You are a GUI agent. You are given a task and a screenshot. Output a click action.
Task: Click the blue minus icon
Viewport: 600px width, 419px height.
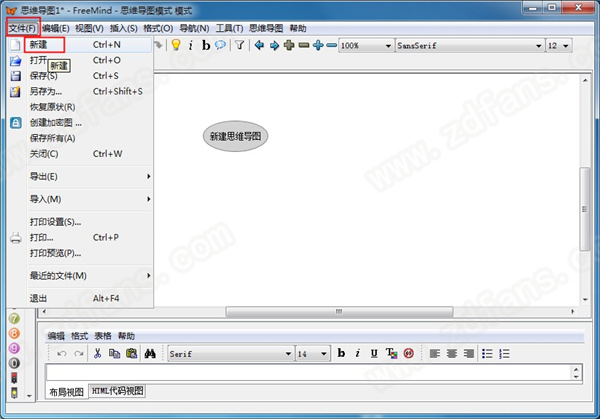click(x=331, y=45)
